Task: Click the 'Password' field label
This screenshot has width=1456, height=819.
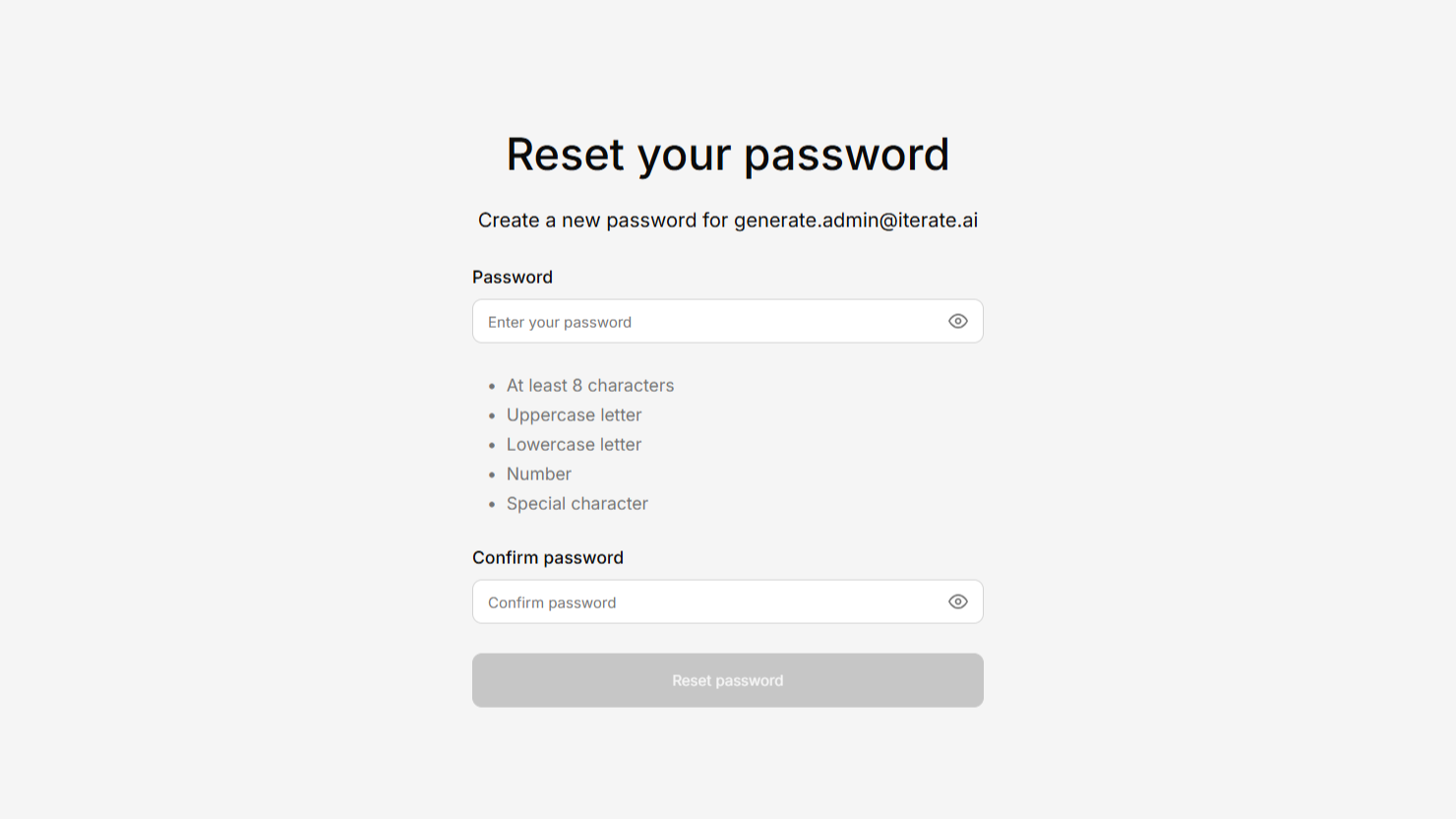Action: tap(512, 278)
